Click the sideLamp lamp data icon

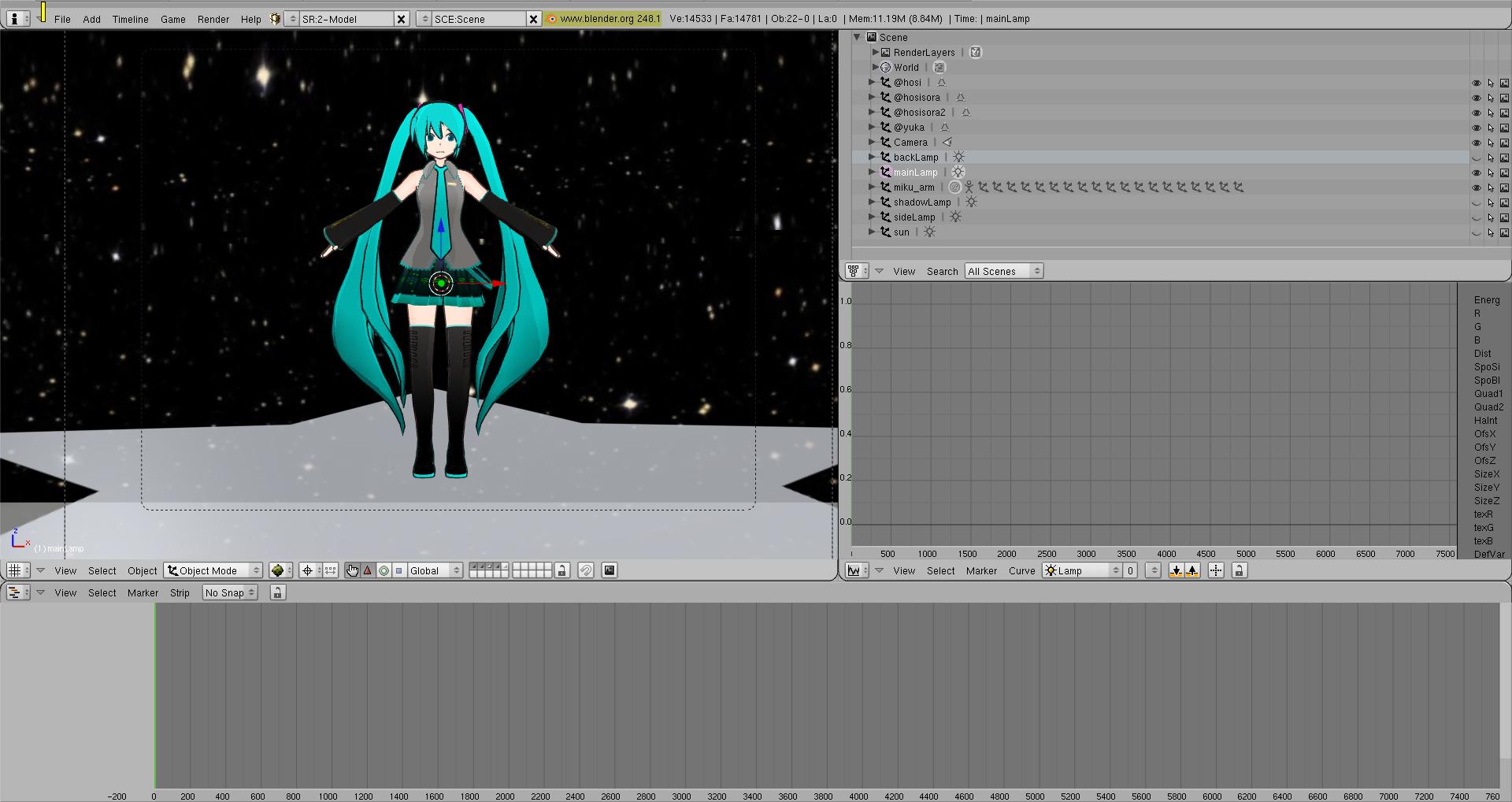point(955,217)
